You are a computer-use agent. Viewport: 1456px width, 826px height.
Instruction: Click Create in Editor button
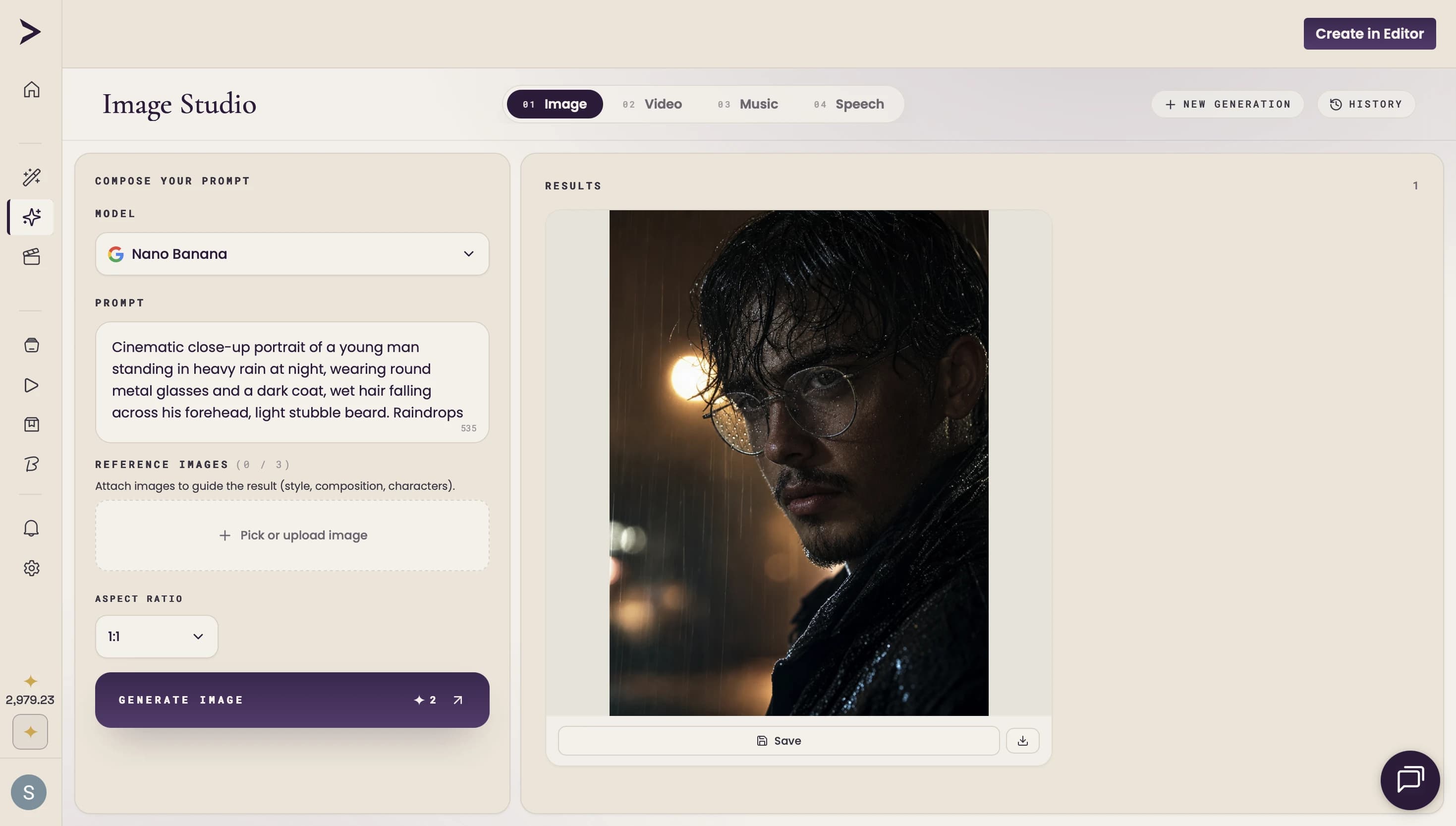1369,34
